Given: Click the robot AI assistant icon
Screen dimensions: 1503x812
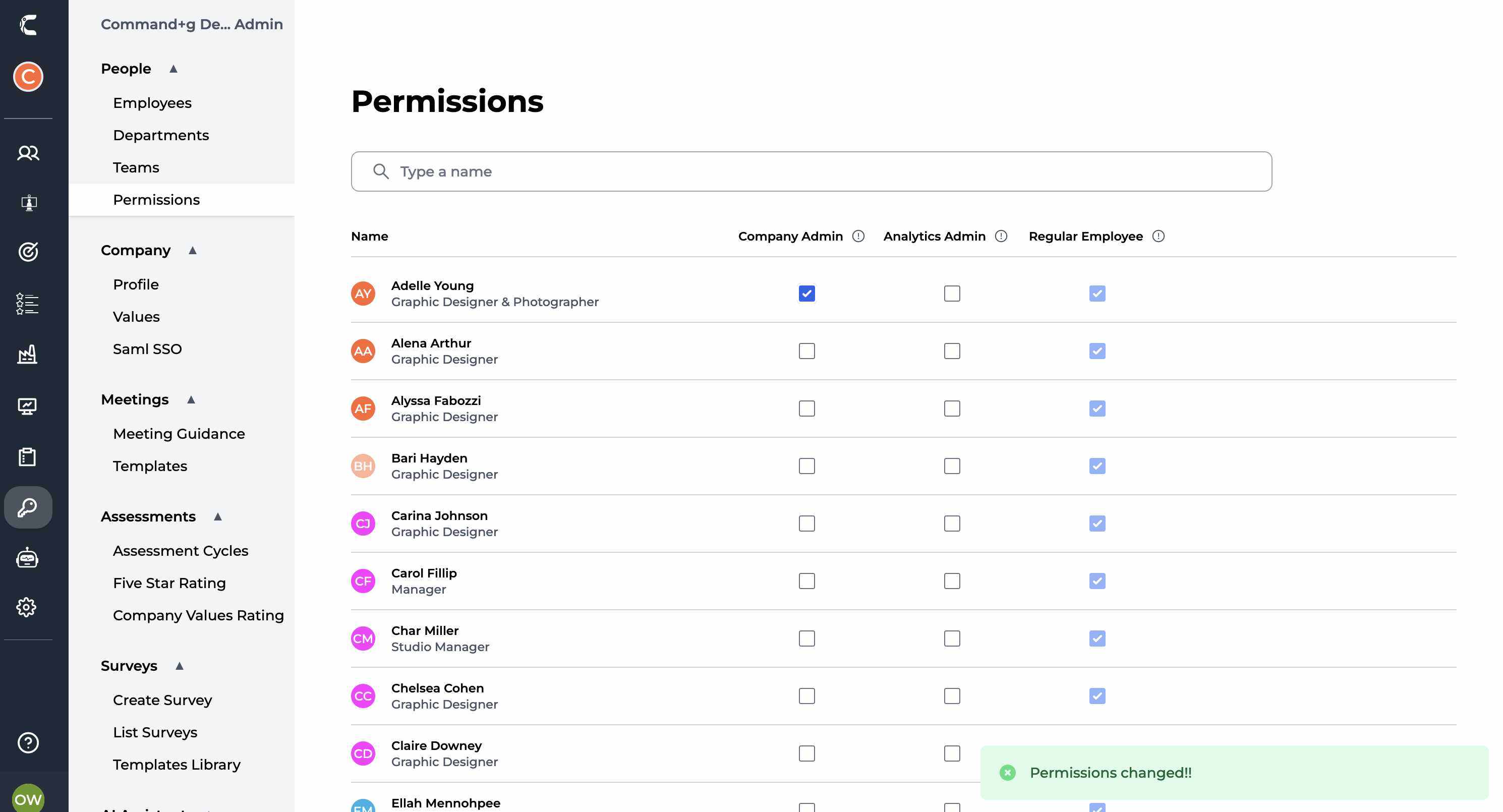Looking at the screenshot, I should pyautogui.click(x=27, y=558).
